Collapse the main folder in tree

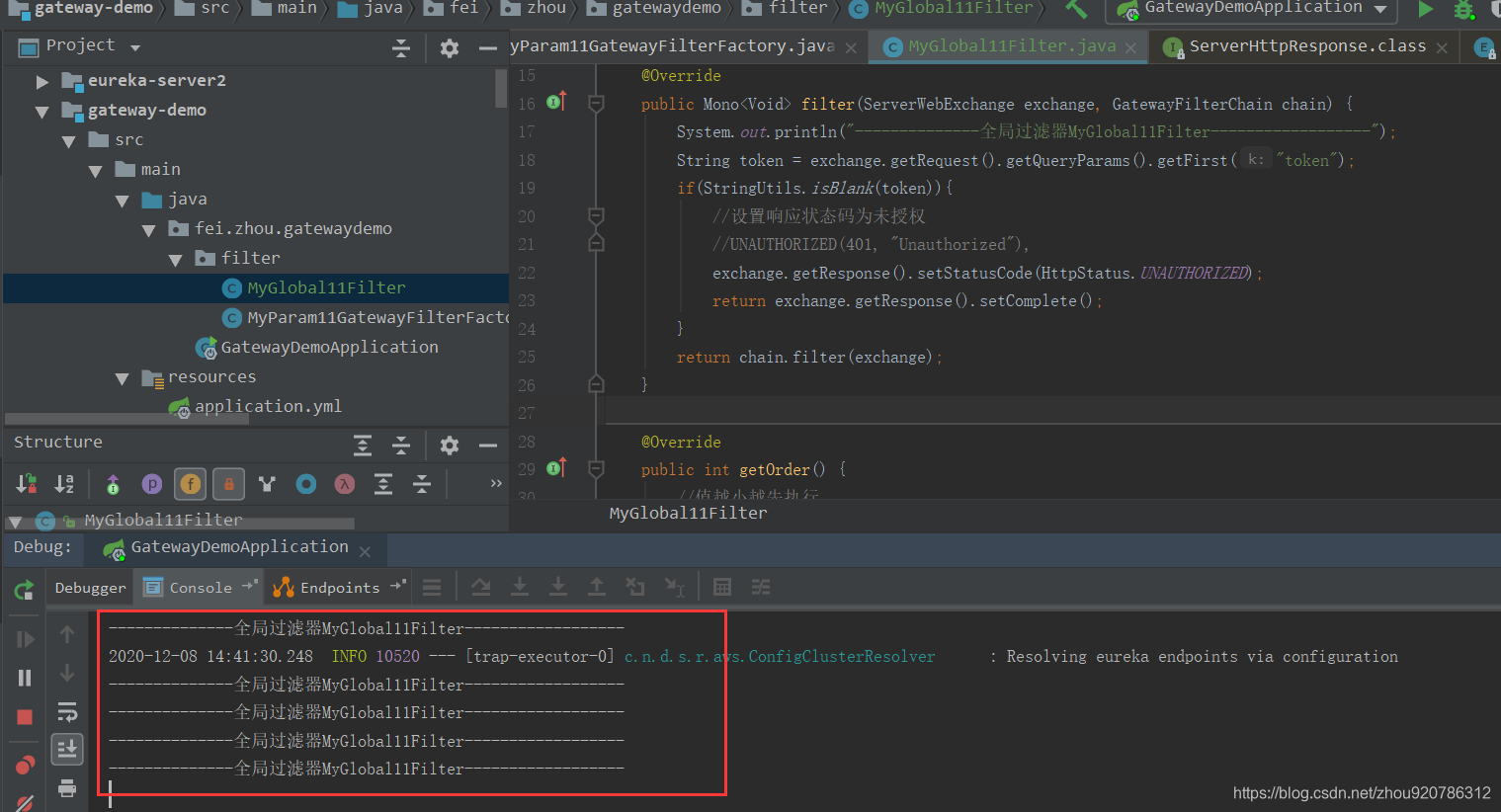tap(95, 171)
